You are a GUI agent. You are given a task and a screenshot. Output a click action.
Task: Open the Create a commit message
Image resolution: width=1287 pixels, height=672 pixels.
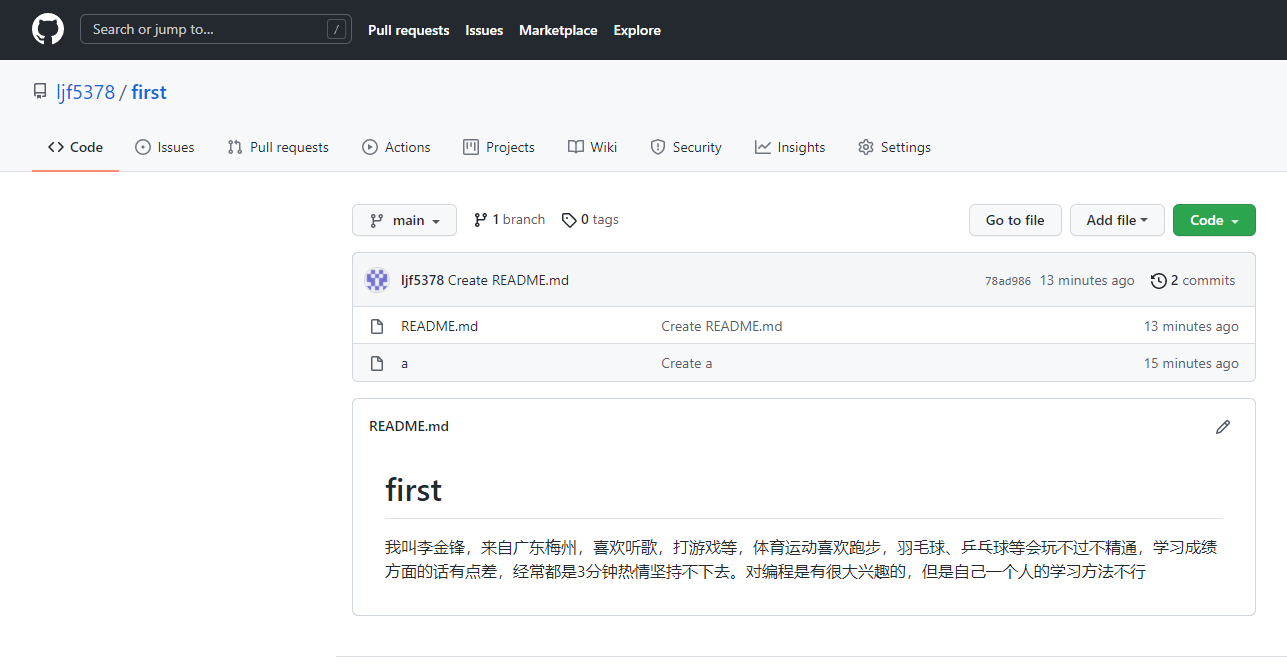687,363
